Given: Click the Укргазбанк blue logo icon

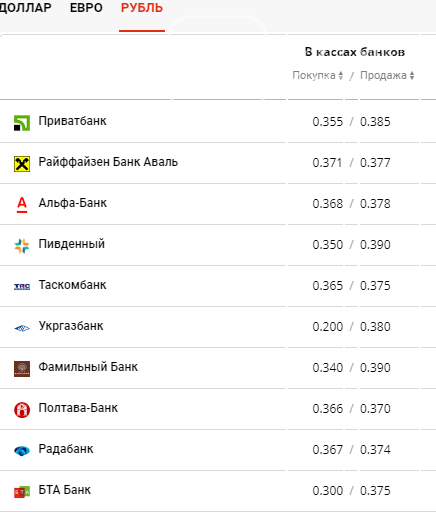Looking at the screenshot, I should coord(22,328).
